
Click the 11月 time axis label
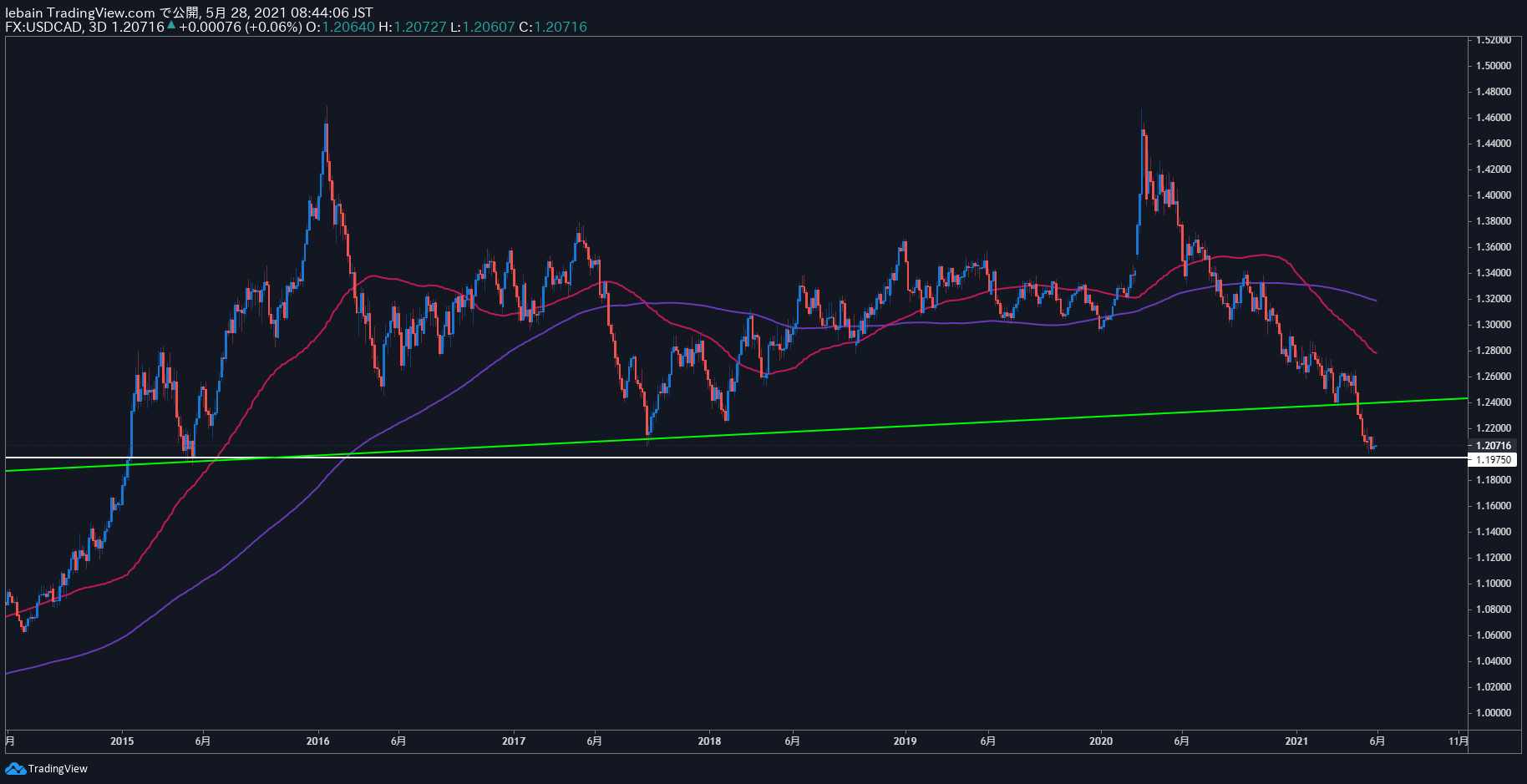[1459, 741]
